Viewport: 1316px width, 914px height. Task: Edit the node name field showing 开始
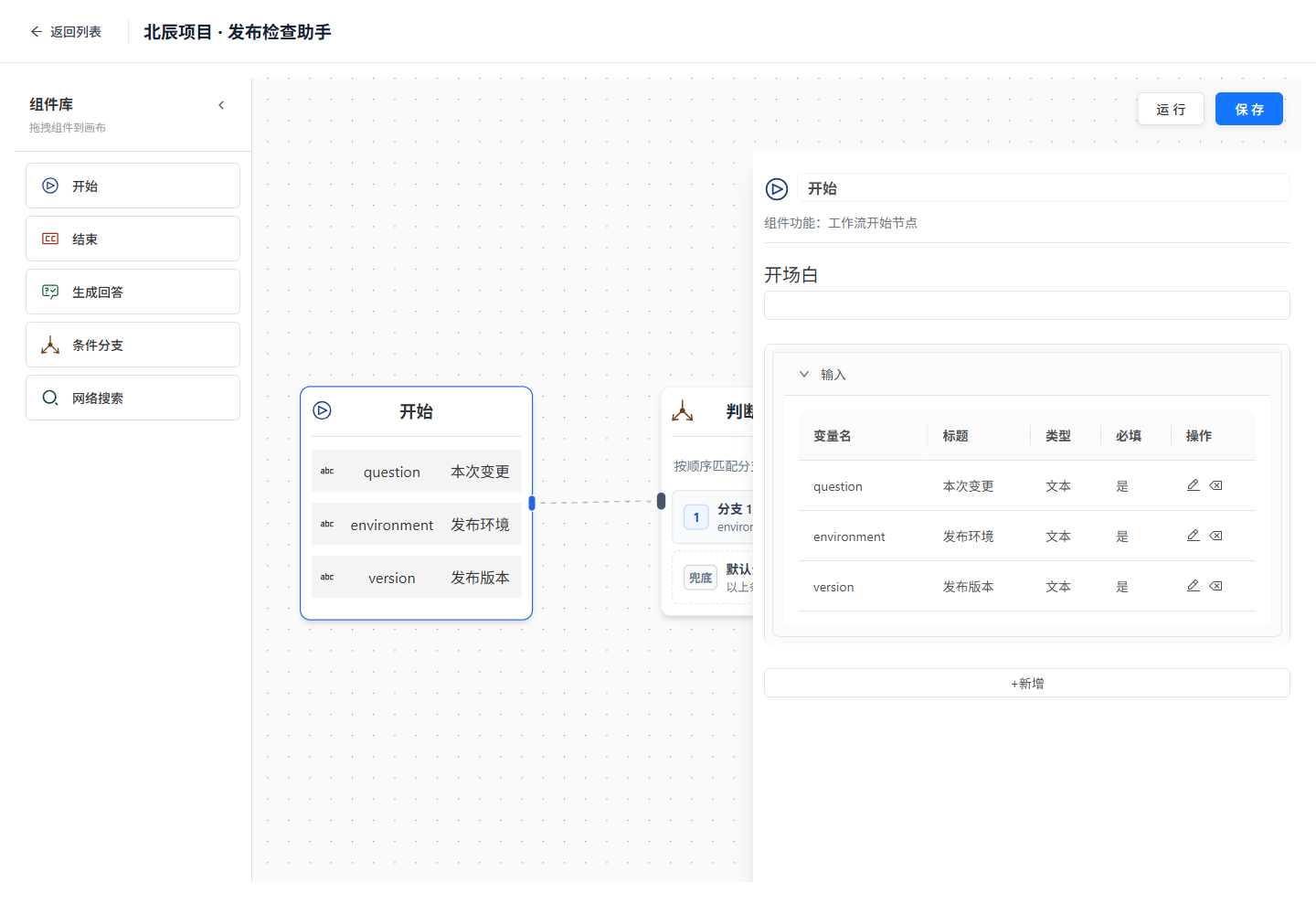click(1044, 188)
